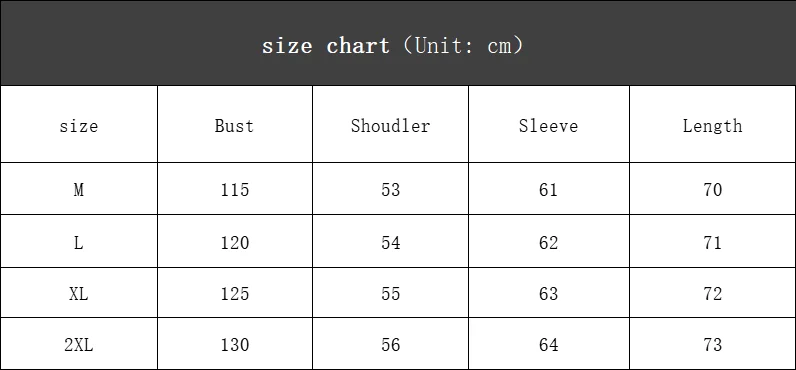
Task: Choose the length value 70
Action: [x=712, y=189]
